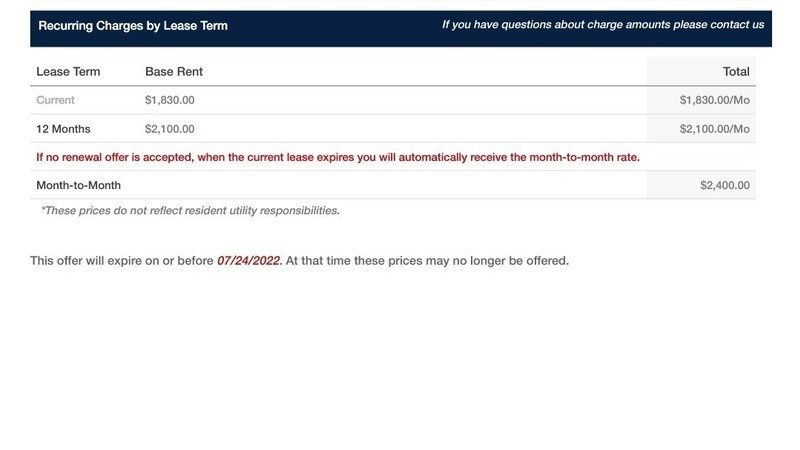Choose the '12 Months' lease term label
Viewport: 800px width, 450px height.
(x=63, y=129)
